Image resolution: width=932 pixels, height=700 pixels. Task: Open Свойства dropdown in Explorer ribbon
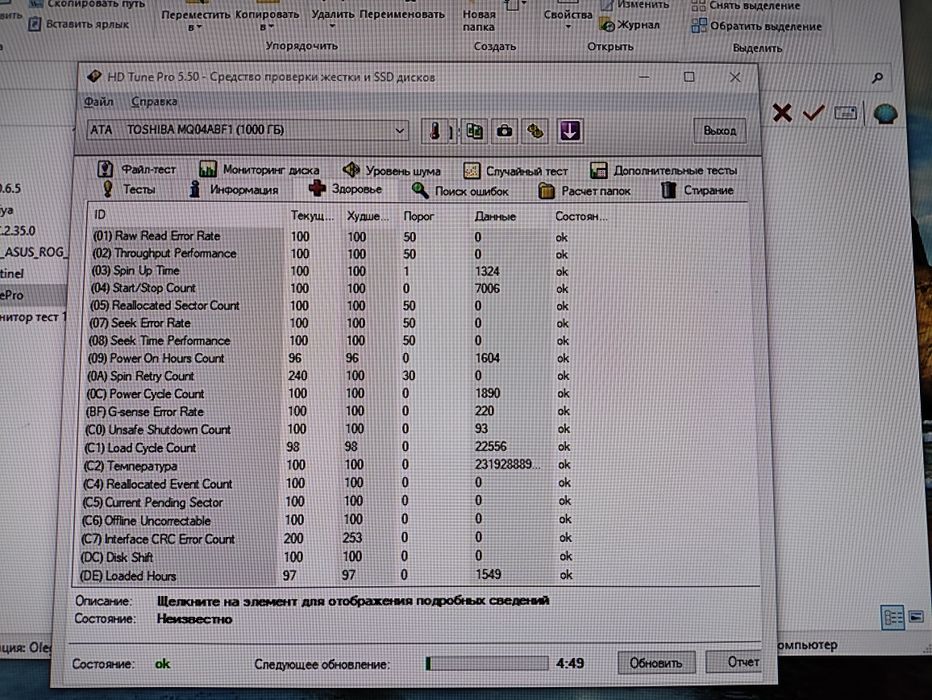[568, 18]
